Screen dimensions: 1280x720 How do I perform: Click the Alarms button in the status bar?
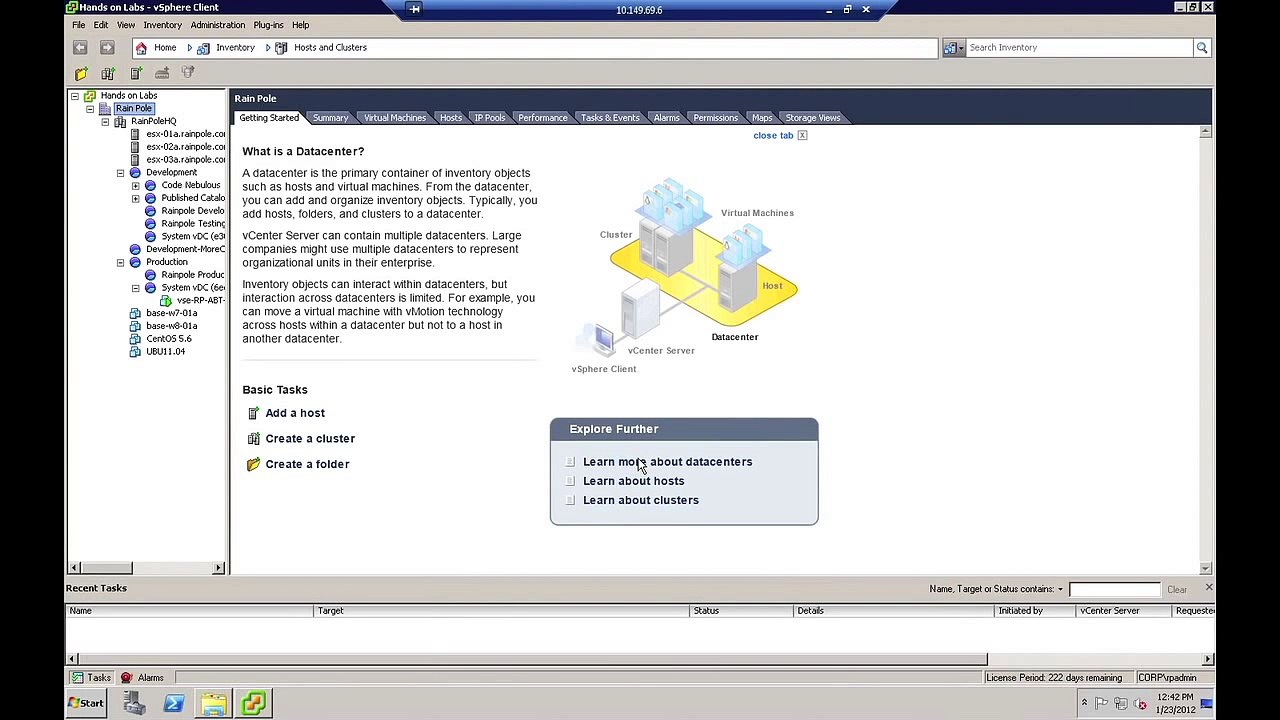pos(142,678)
